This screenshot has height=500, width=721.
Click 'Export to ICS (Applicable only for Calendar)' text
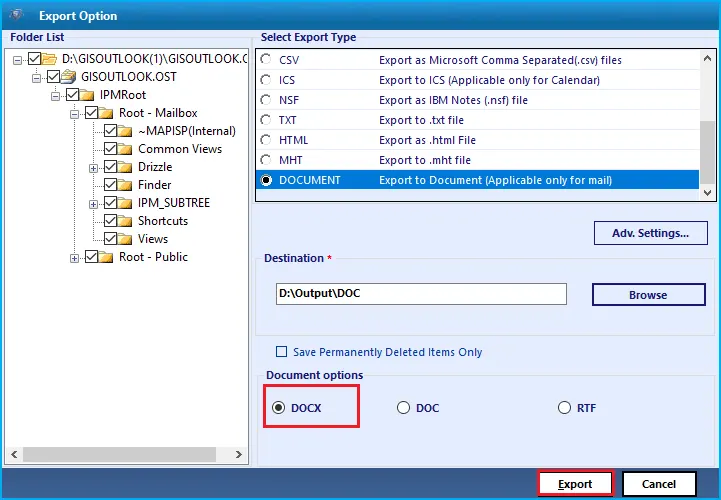pyautogui.click(x=489, y=80)
